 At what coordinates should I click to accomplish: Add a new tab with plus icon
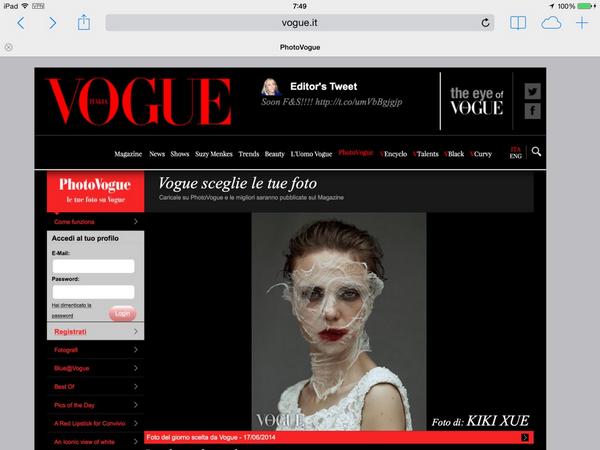(582, 23)
